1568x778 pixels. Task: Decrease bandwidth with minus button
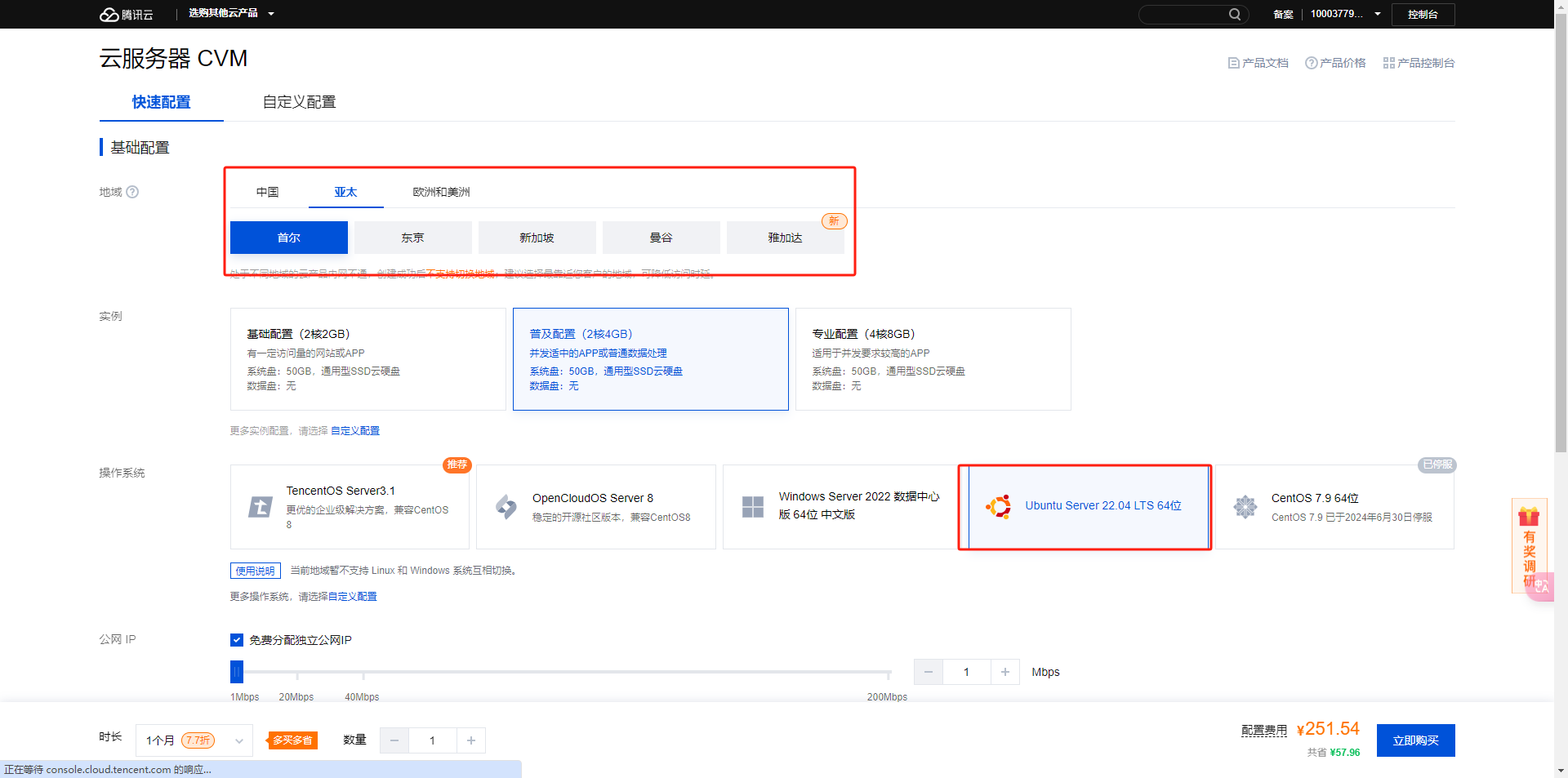pos(929,672)
